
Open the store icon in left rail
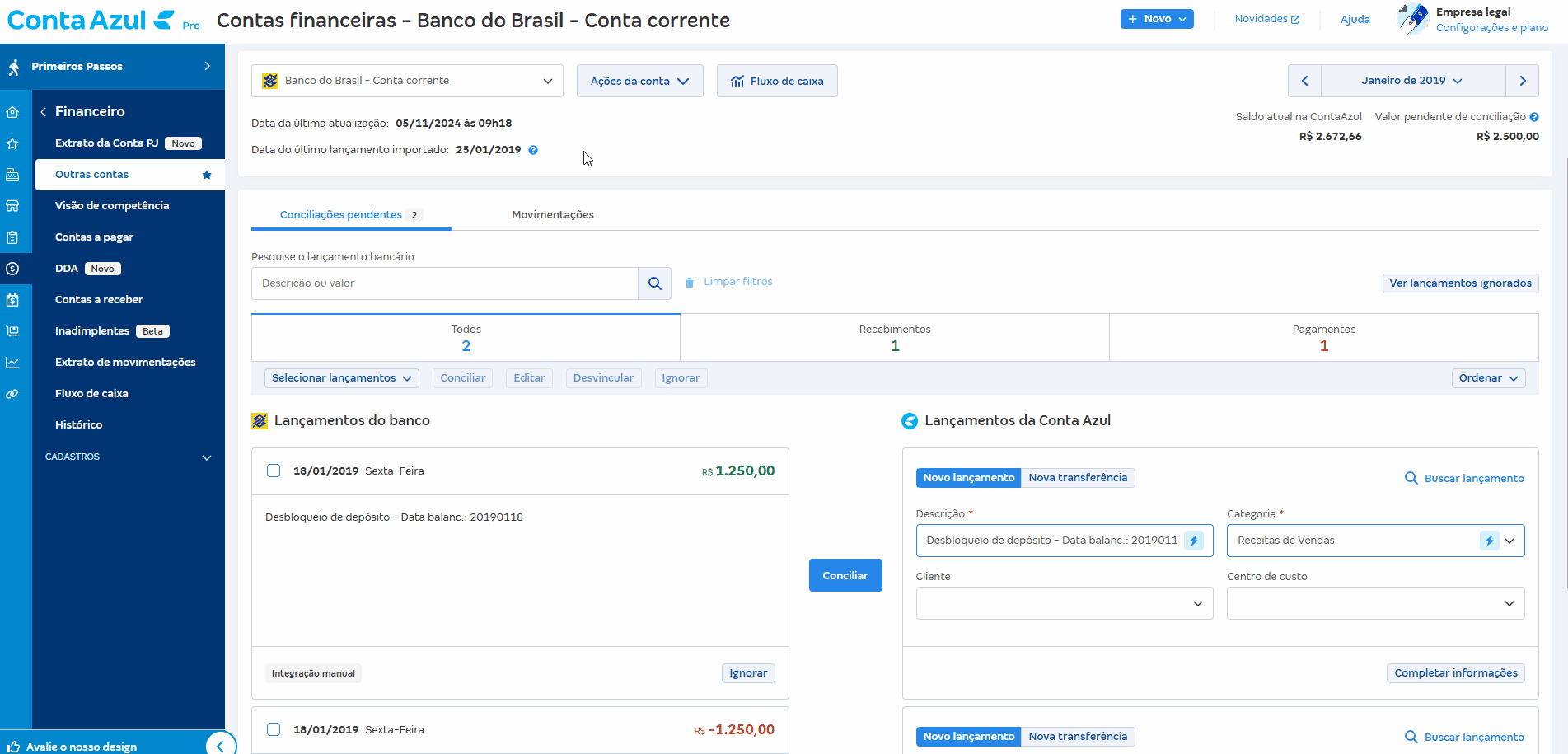tap(12, 206)
